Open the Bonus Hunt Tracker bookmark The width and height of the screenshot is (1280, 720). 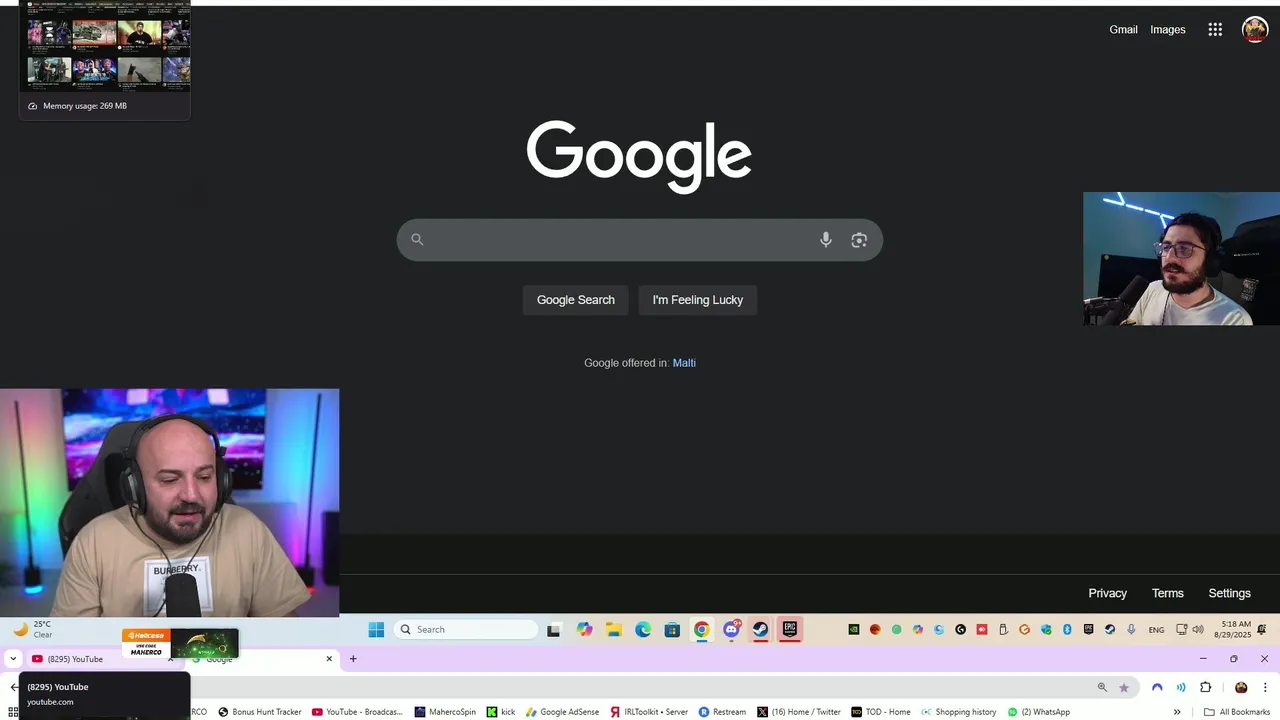point(260,712)
